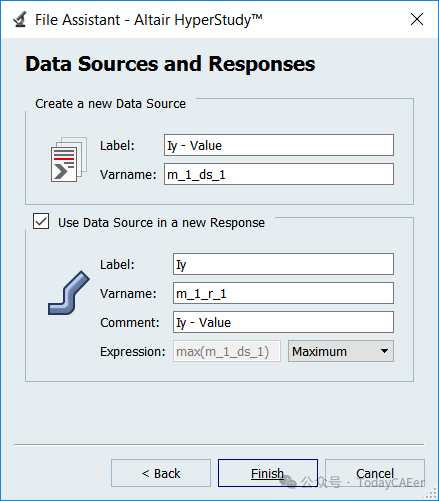Screen dimensions: 439x501
Task: Close the File Assistant dialog
Action: pos(417,19)
